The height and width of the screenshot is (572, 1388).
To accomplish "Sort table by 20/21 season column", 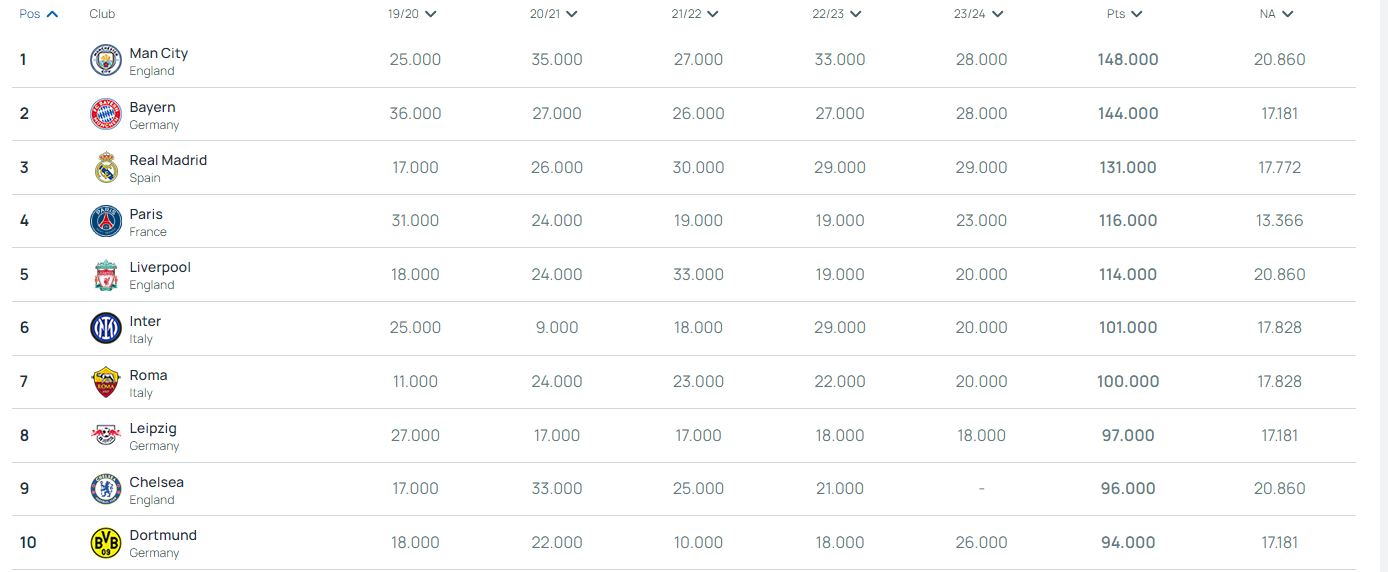I will click(571, 14).
